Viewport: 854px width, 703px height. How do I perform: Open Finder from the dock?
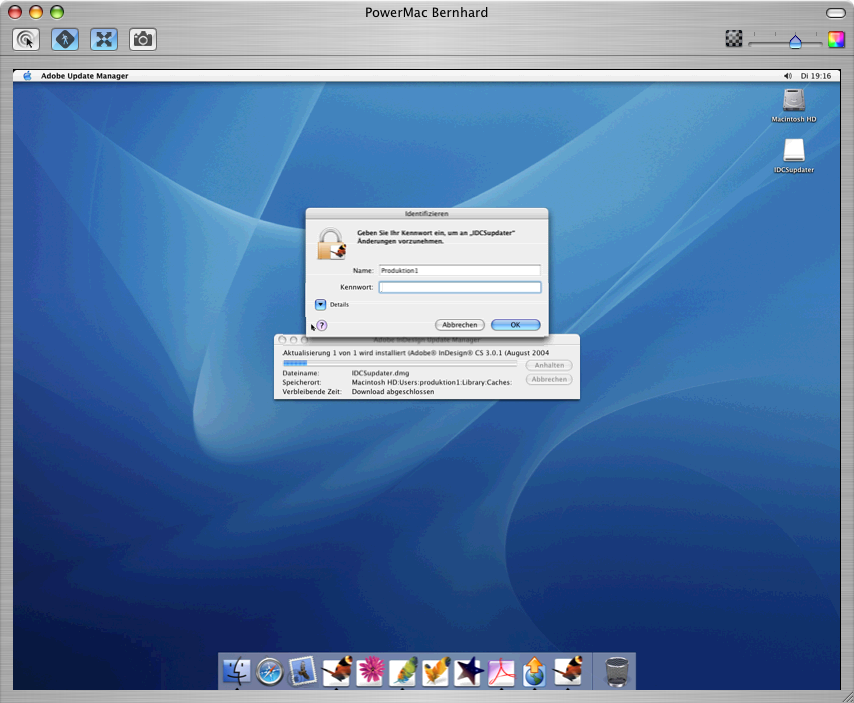pyautogui.click(x=236, y=671)
